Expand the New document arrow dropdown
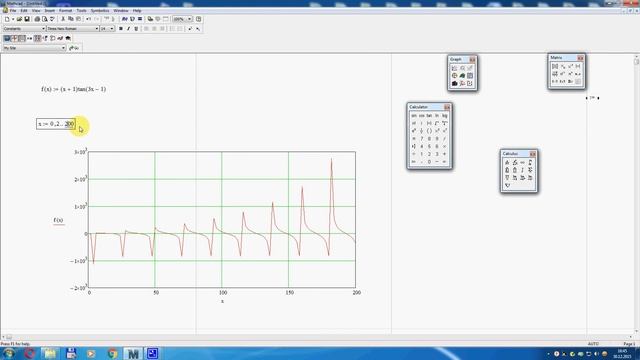The width and height of the screenshot is (640, 360). pos(13,19)
